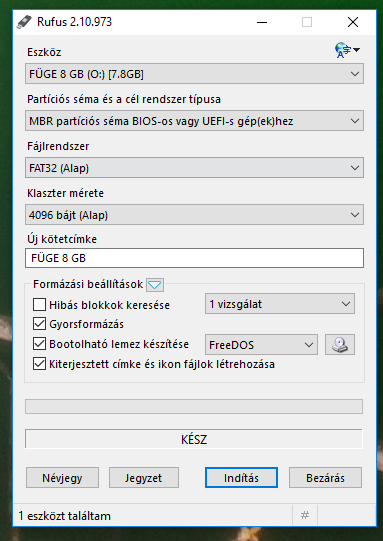Uncheck Gyorsformázás checkbox

[39, 324]
